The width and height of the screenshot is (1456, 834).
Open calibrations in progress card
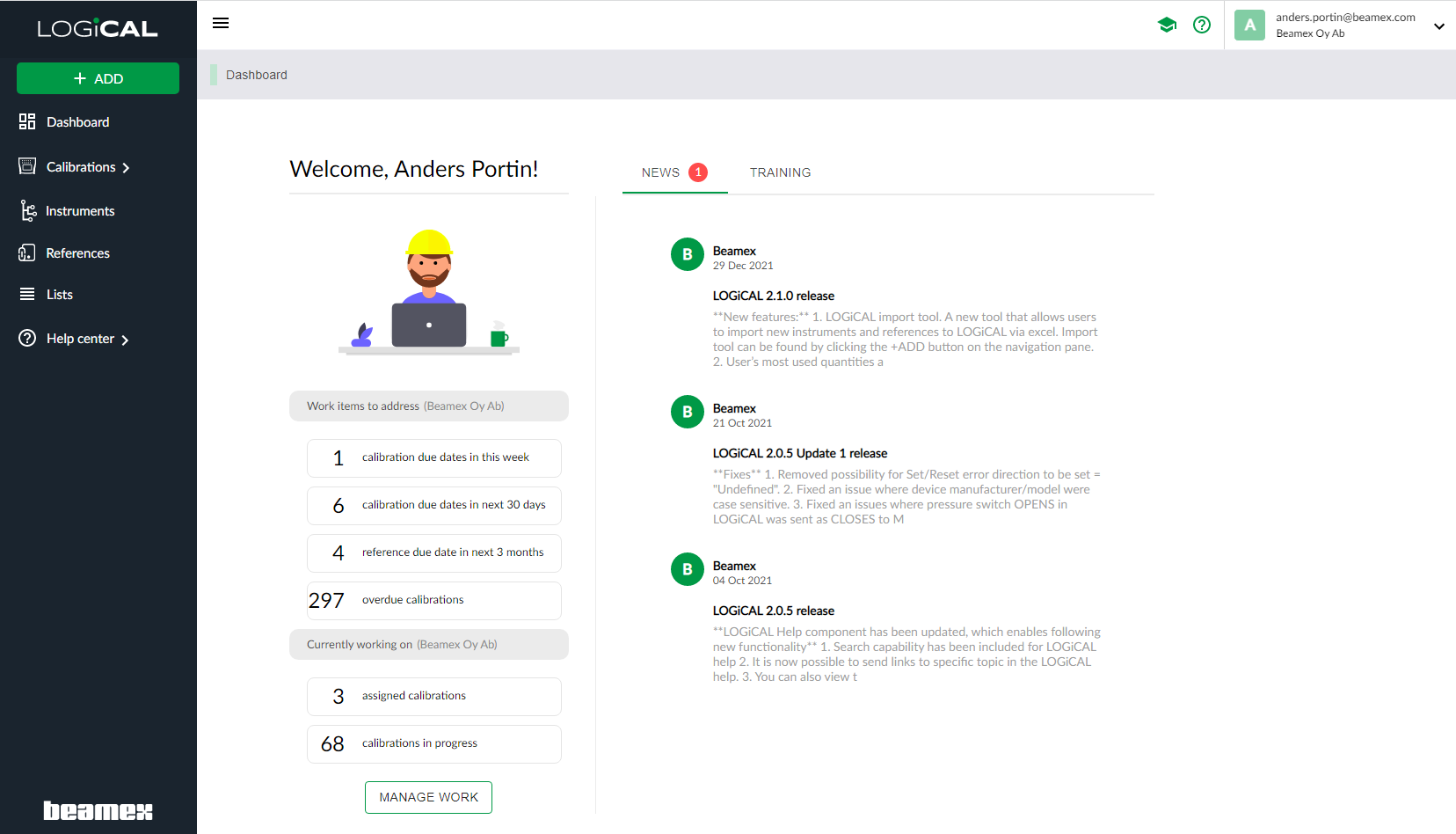pos(434,744)
